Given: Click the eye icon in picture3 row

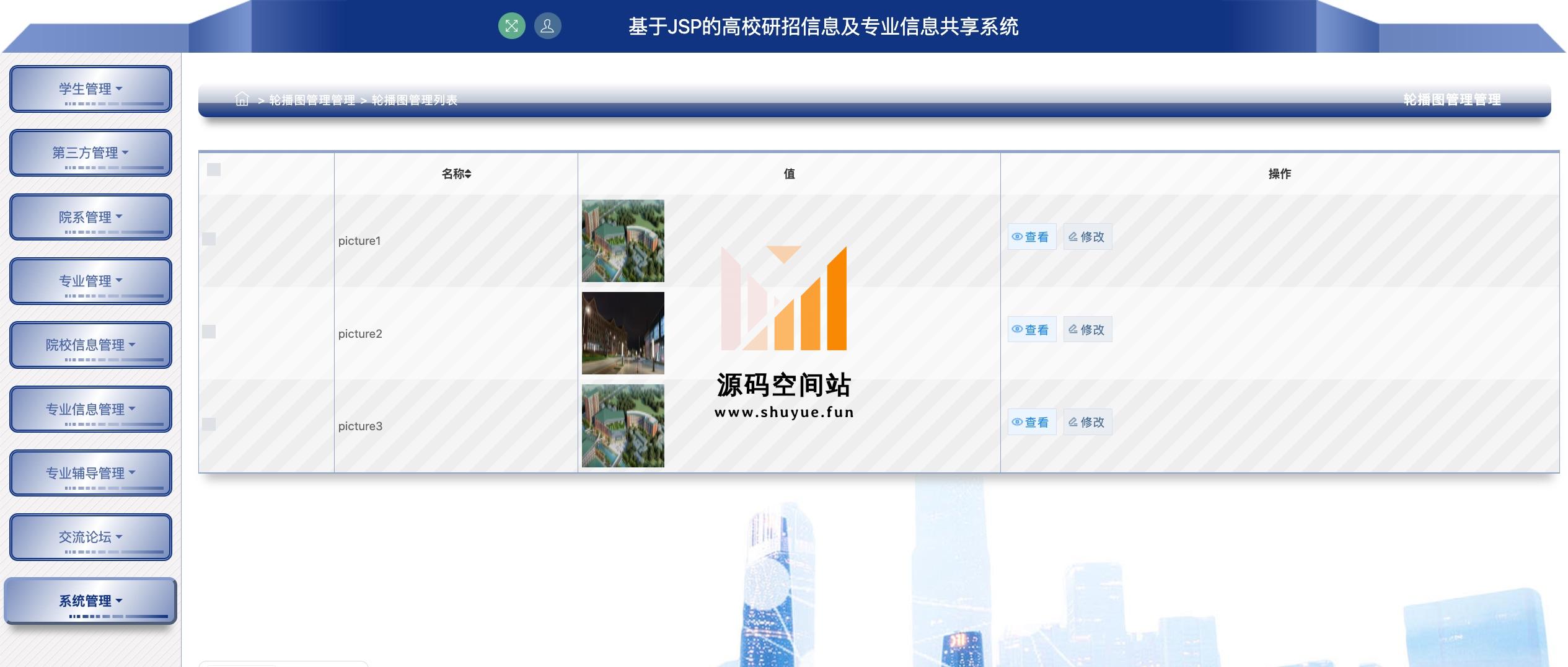Looking at the screenshot, I should pyautogui.click(x=1017, y=422).
